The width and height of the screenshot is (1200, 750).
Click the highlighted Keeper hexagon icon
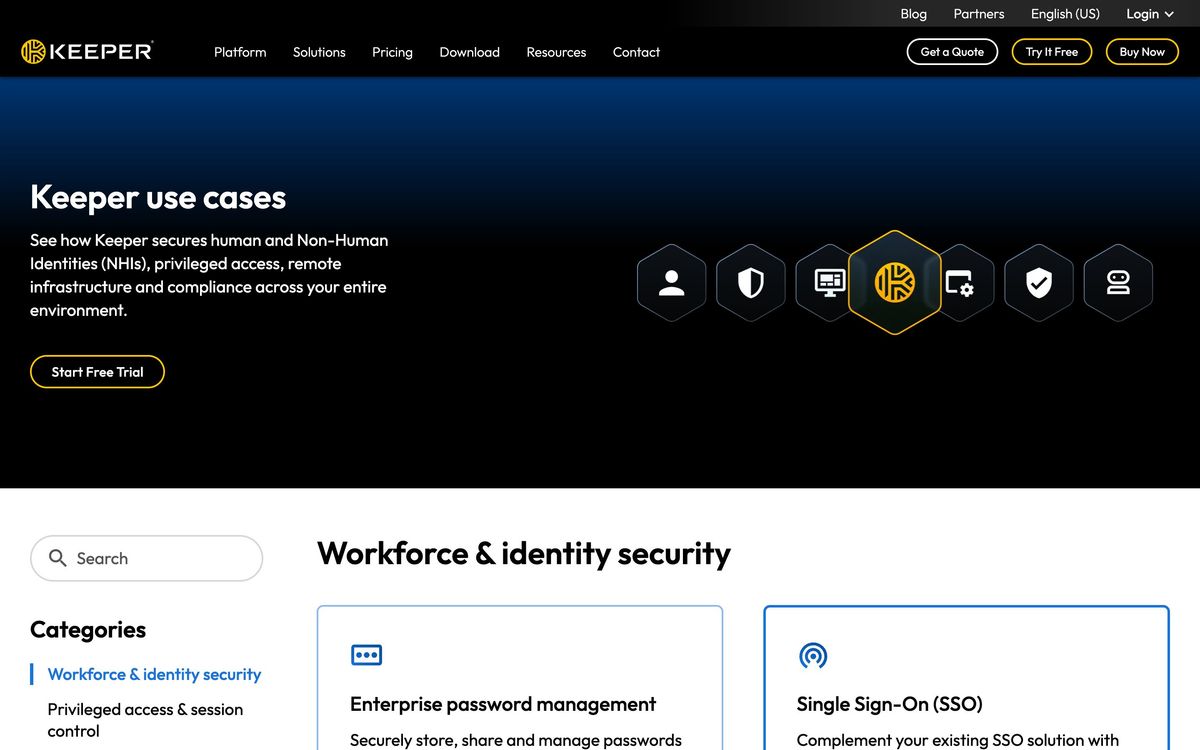[x=895, y=283]
